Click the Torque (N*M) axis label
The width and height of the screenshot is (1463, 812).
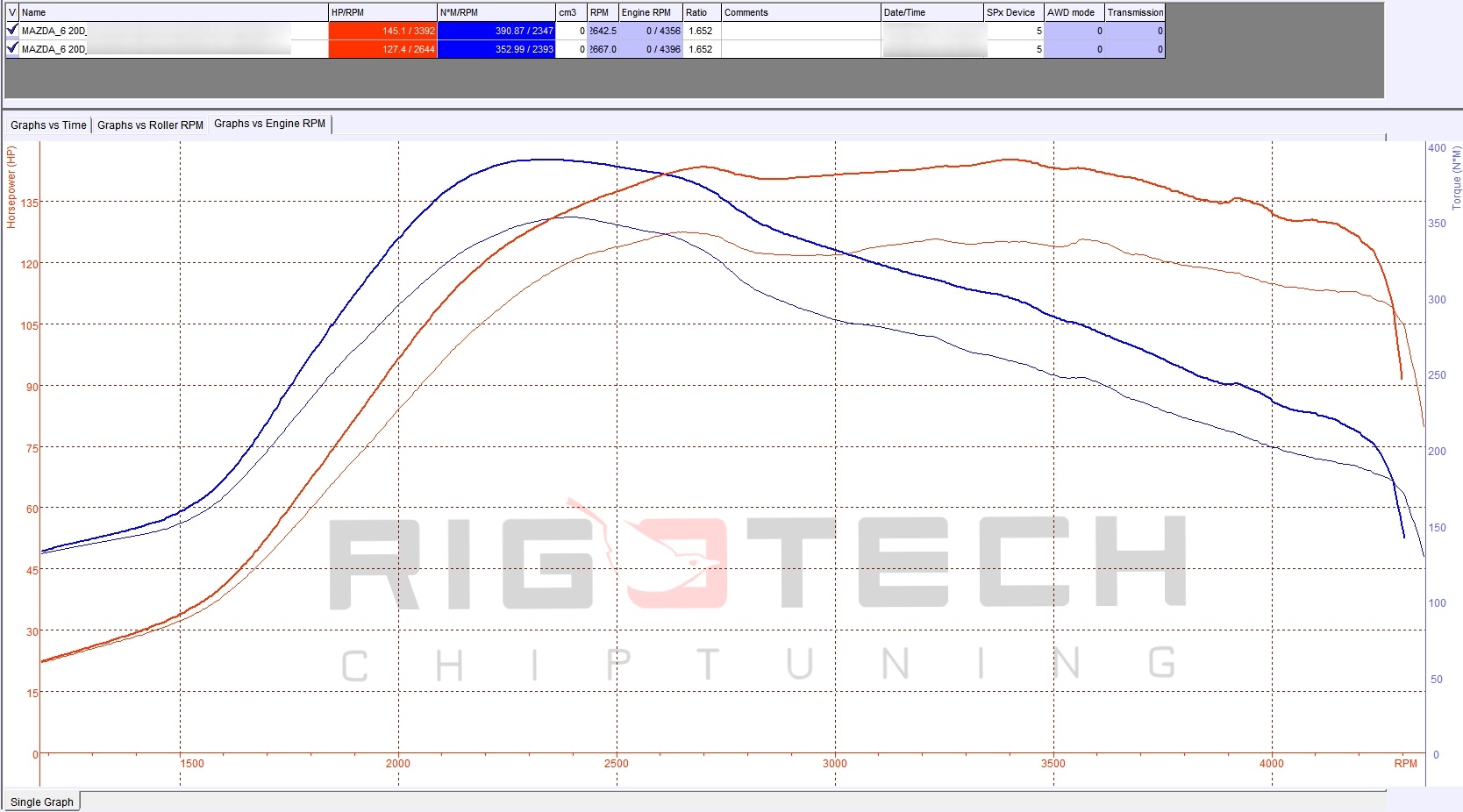1456,177
